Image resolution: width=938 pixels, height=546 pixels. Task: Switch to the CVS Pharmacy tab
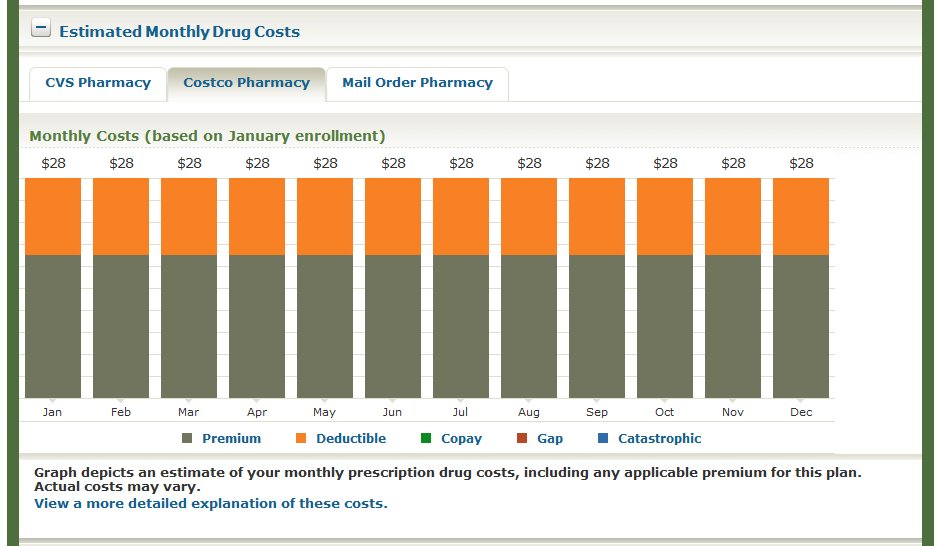[98, 83]
